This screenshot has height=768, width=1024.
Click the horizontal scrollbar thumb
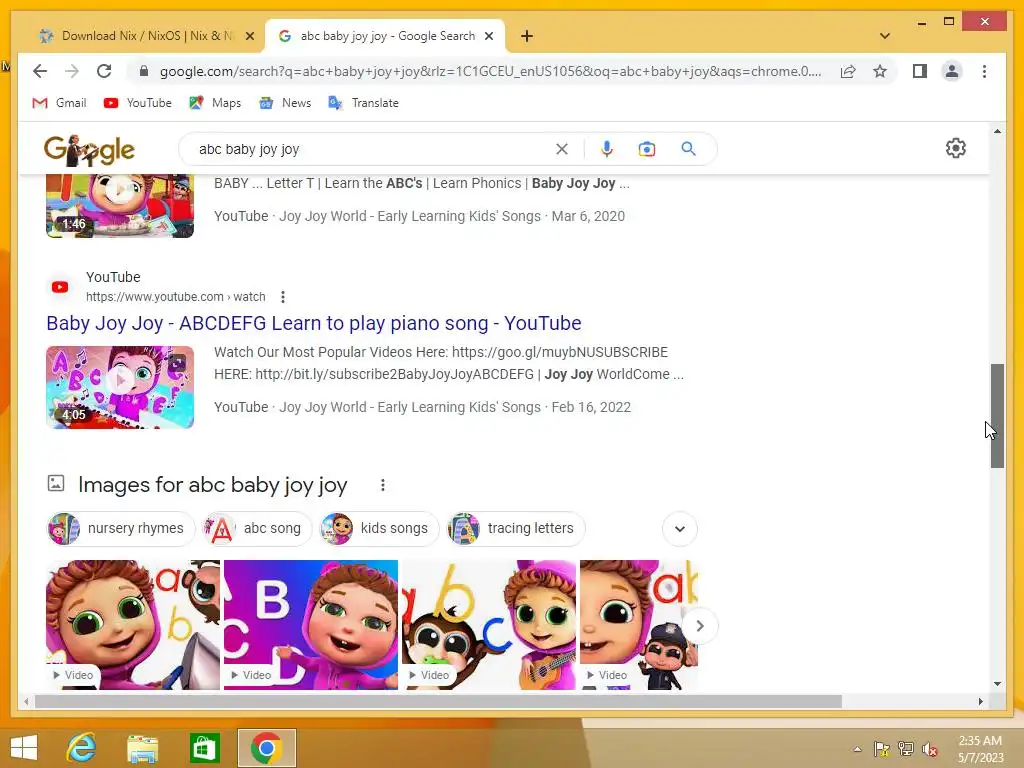tap(438, 701)
